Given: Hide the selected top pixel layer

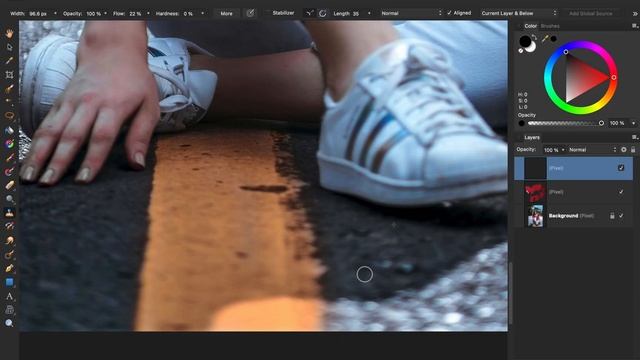Looking at the screenshot, I should [x=621, y=168].
